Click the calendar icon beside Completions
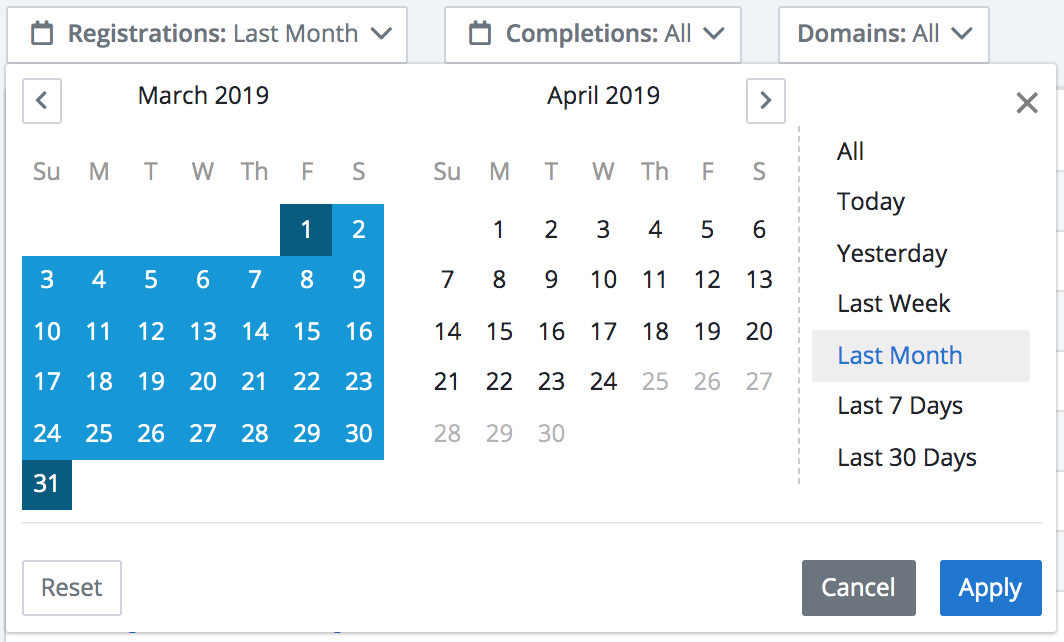Image resolution: width=1064 pixels, height=642 pixels. (480, 33)
